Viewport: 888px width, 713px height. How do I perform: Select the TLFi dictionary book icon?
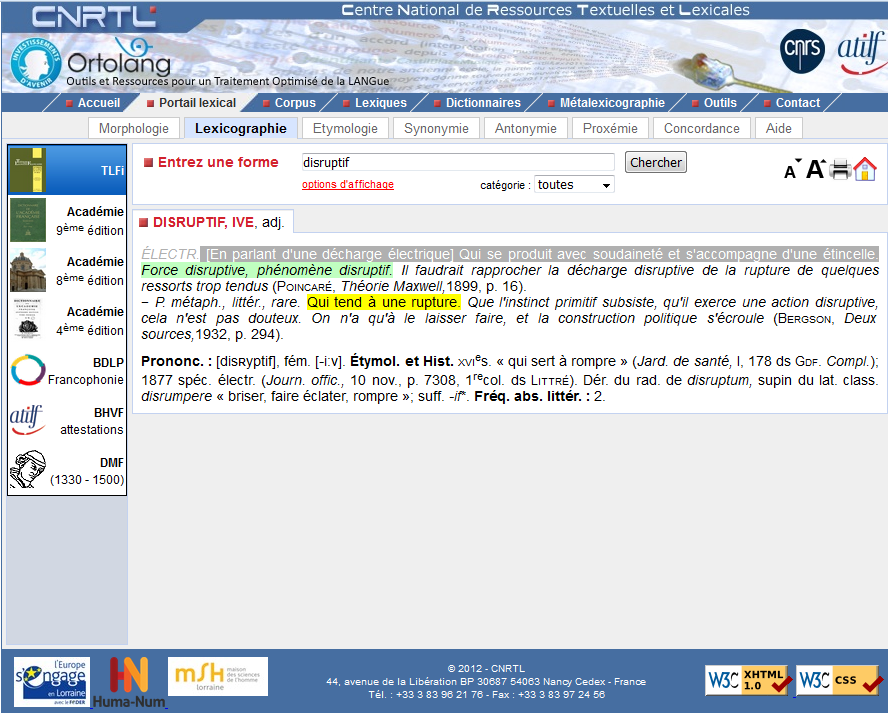(28, 170)
